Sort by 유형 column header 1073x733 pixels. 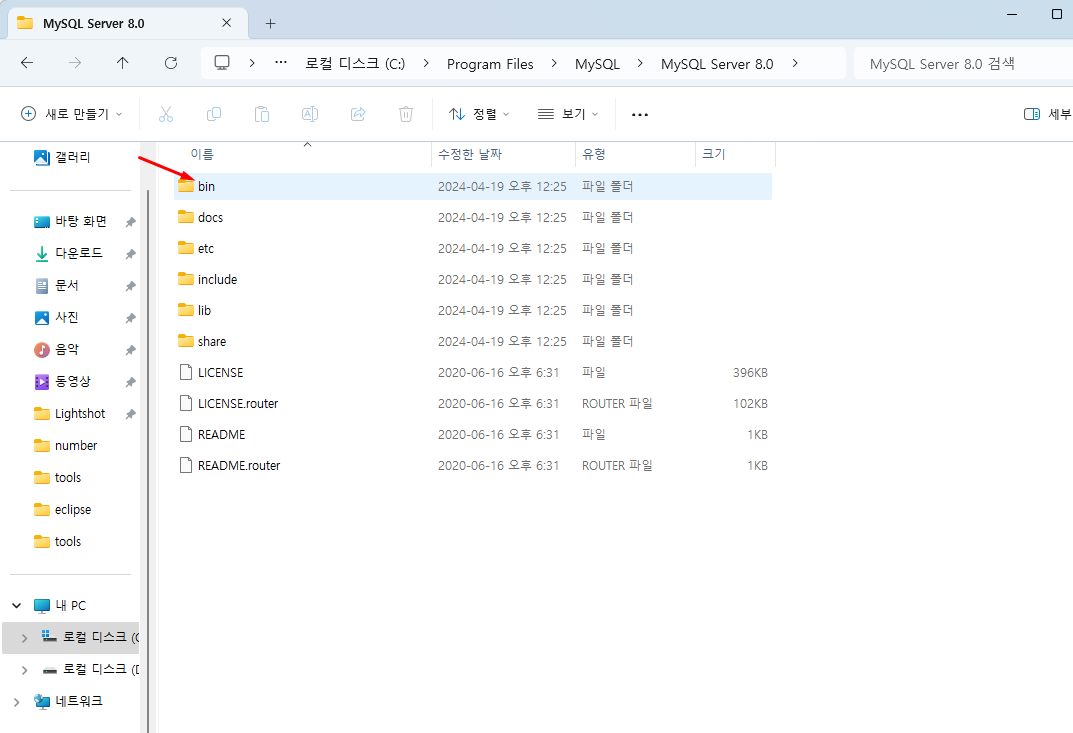tap(635, 155)
